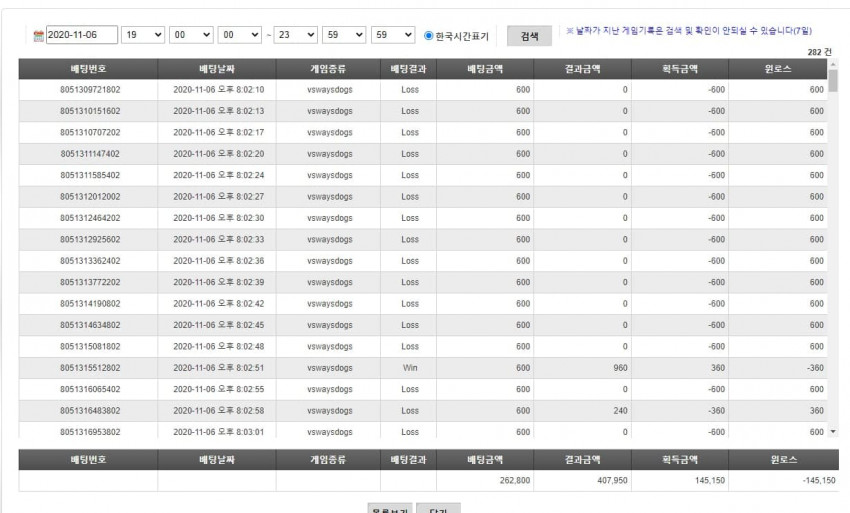The width and height of the screenshot is (850, 513).
Task: Open the end second dropdown beside the radio
Action: [393, 35]
